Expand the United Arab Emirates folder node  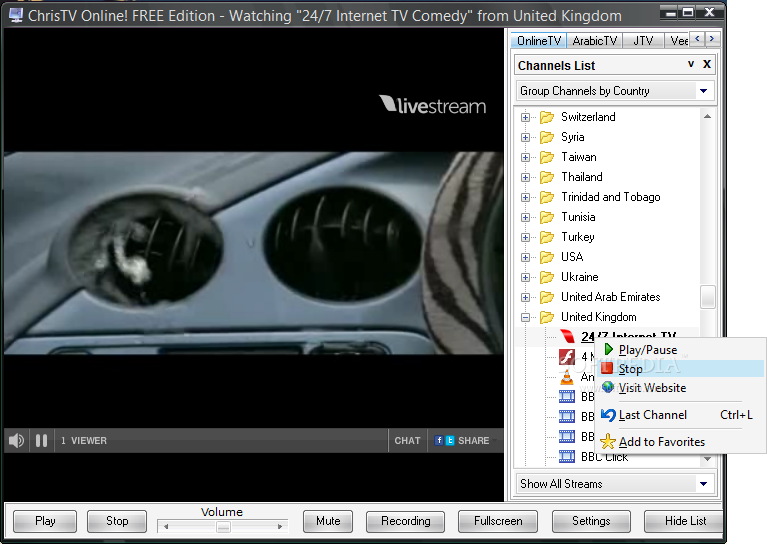[525, 298]
